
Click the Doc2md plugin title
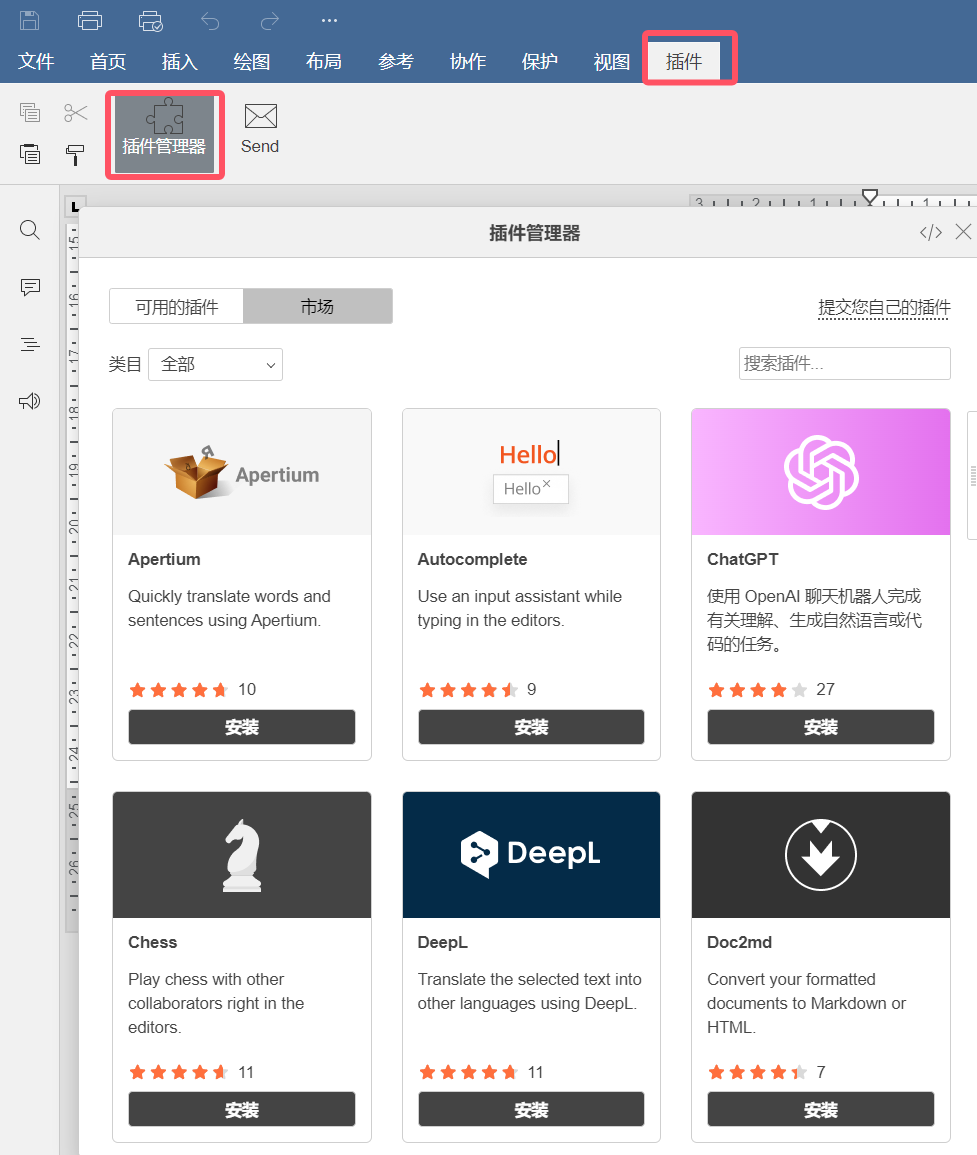(740, 942)
